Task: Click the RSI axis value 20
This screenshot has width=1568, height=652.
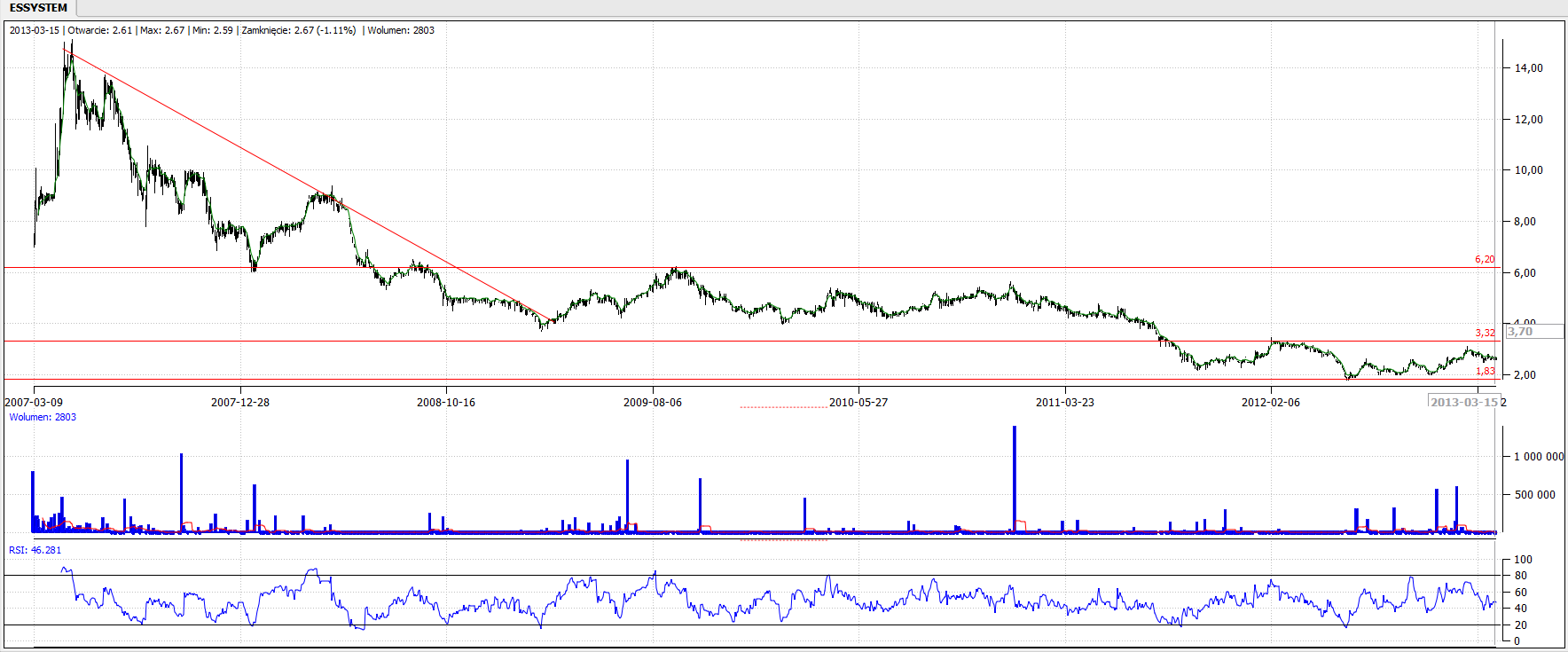Action: [x=1520, y=625]
